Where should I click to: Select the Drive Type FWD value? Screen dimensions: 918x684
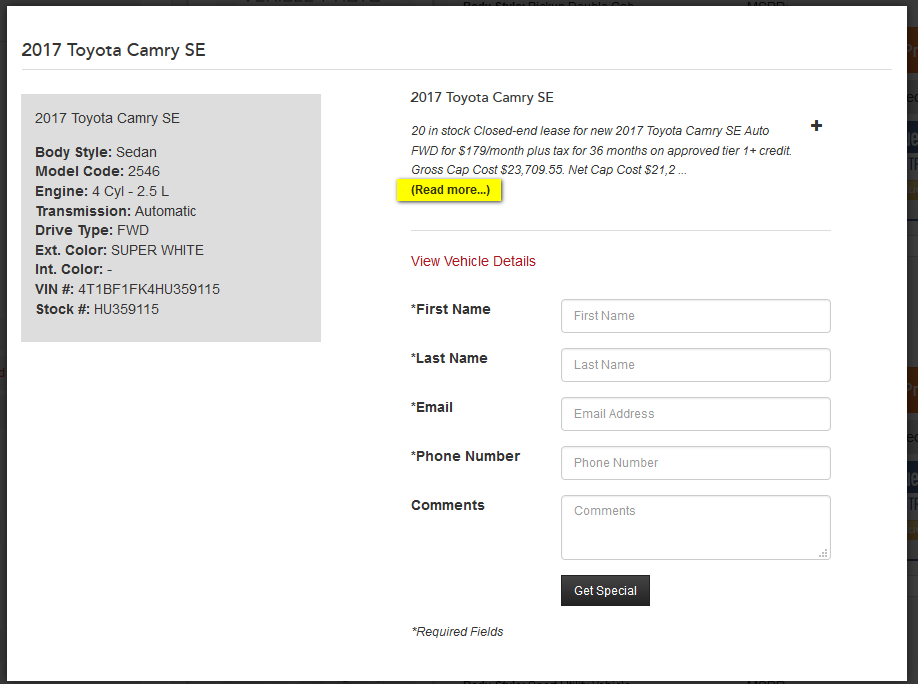(x=133, y=230)
